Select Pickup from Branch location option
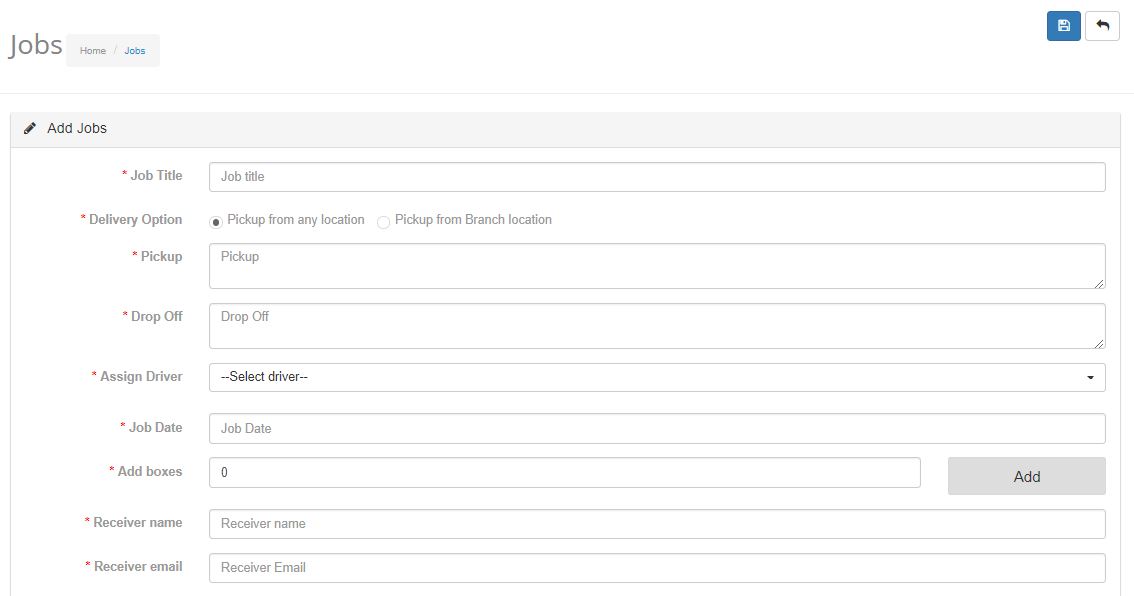This screenshot has width=1134, height=596. point(383,222)
